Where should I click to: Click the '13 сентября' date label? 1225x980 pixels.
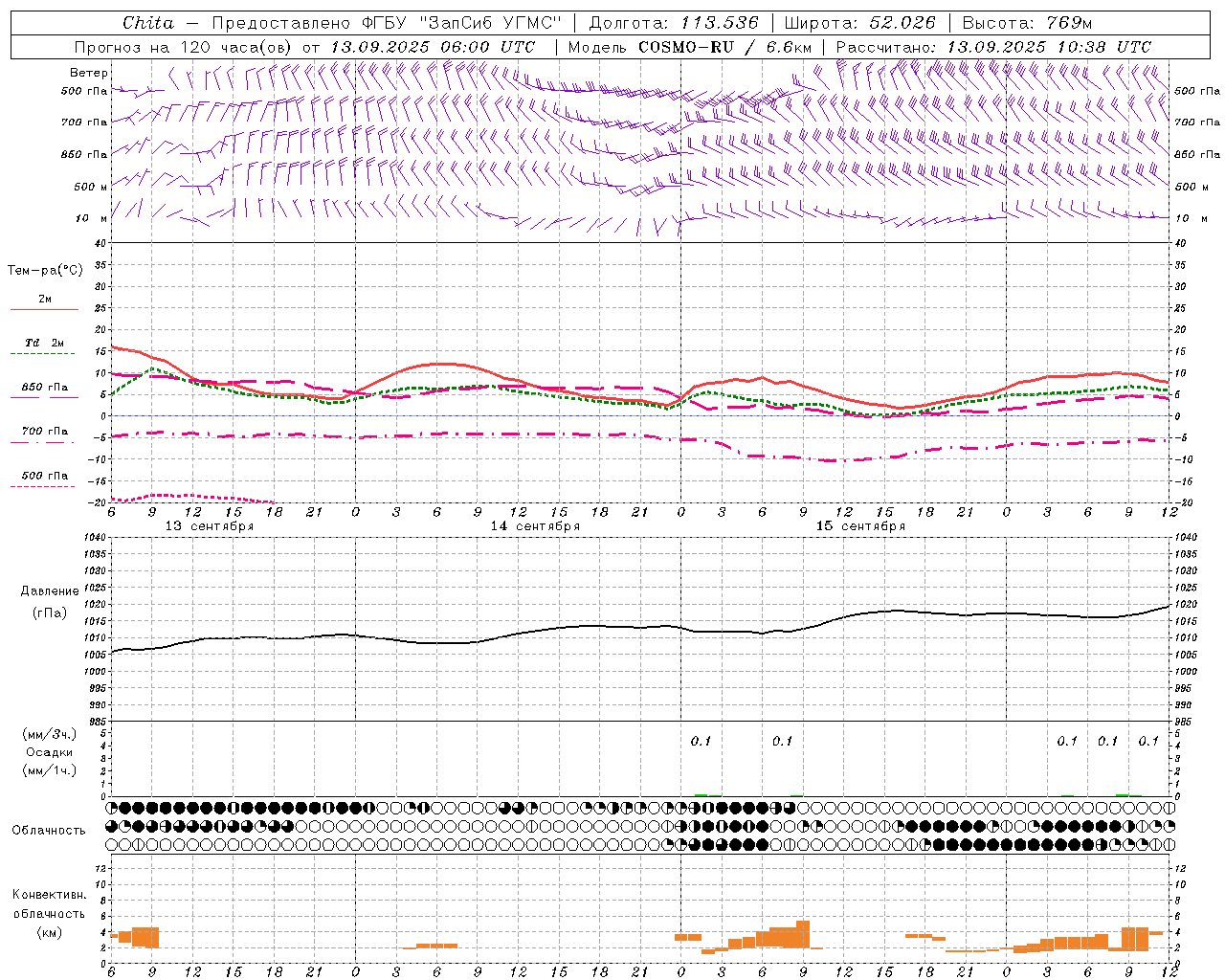(210, 525)
